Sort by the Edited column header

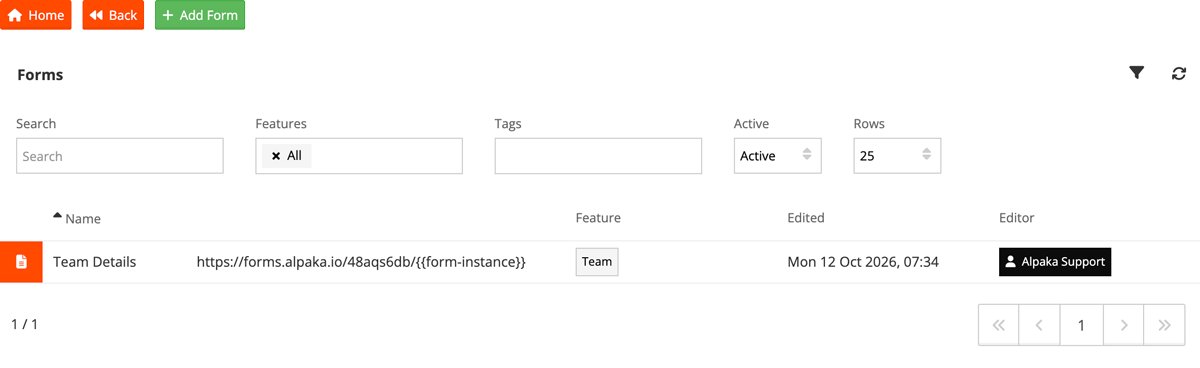coord(806,218)
